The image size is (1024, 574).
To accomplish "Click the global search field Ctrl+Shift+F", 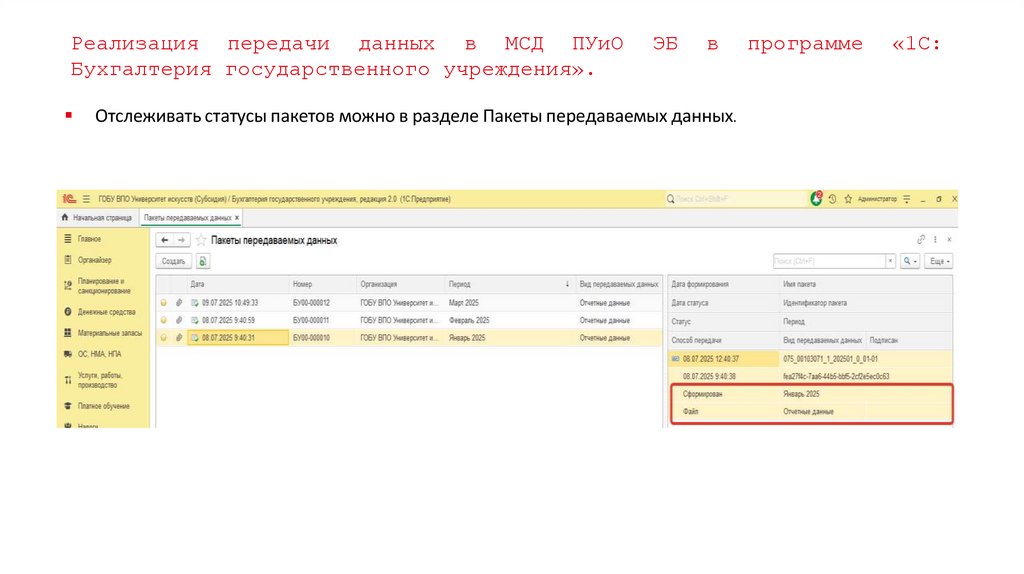I will [735, 199].
